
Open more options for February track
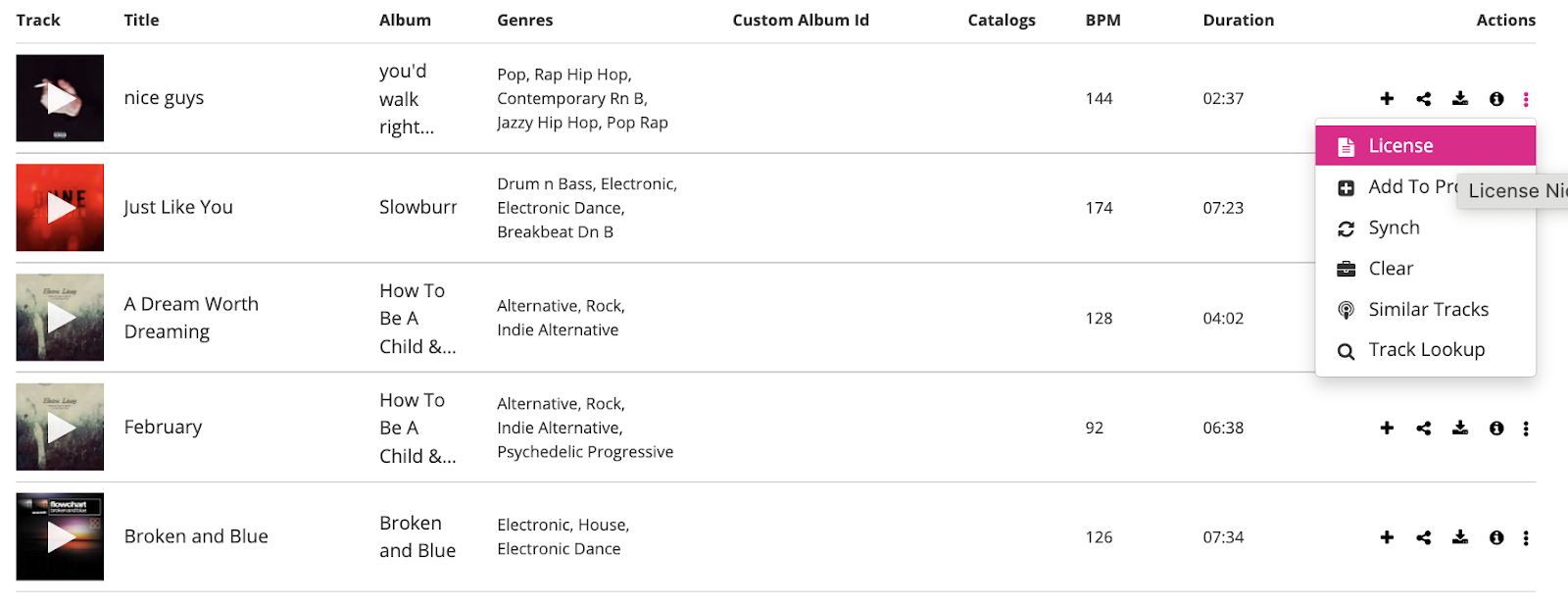pyautogui.click(x=1526, y=428)
